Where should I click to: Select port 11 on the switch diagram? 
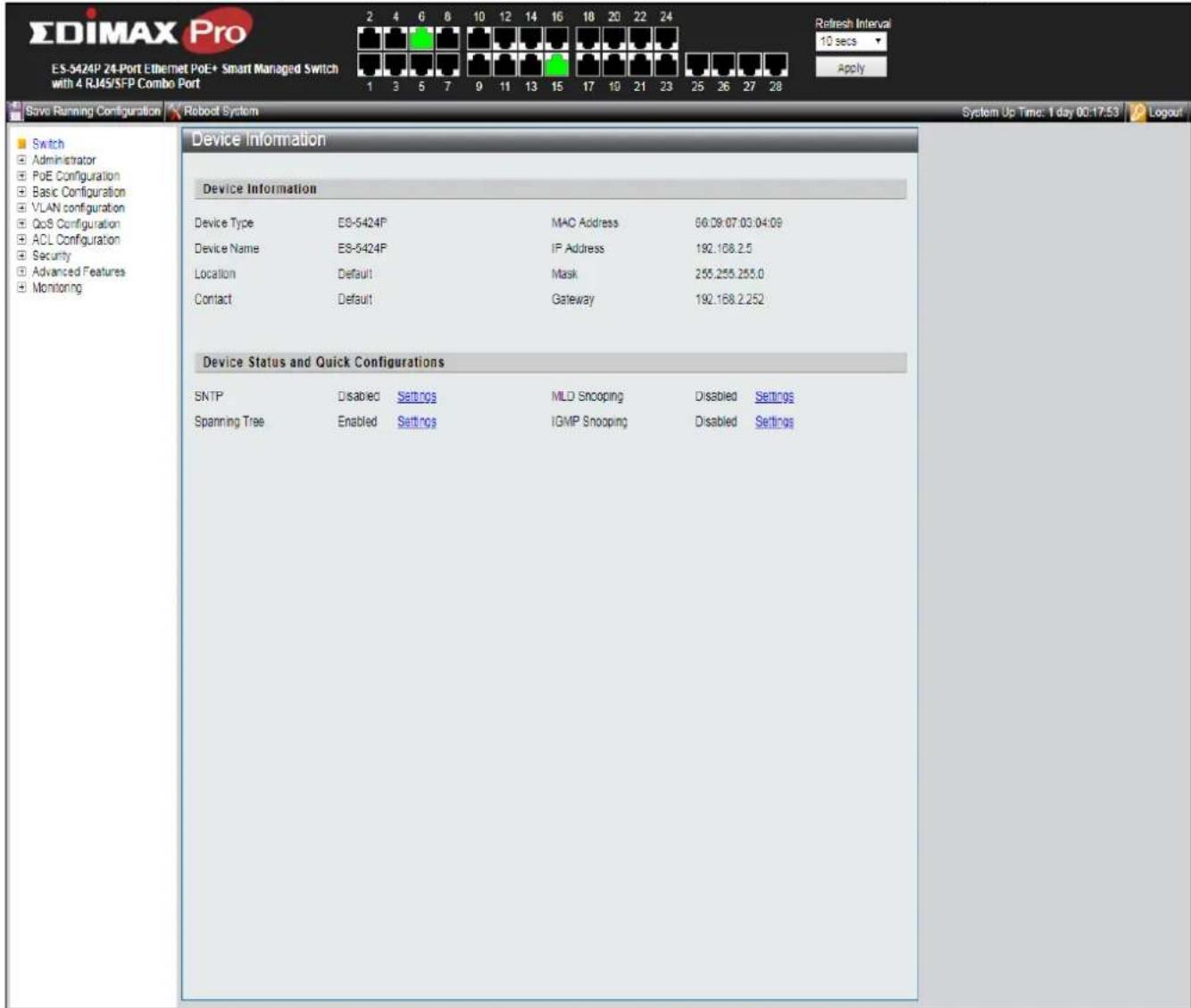tap(505, 64)
